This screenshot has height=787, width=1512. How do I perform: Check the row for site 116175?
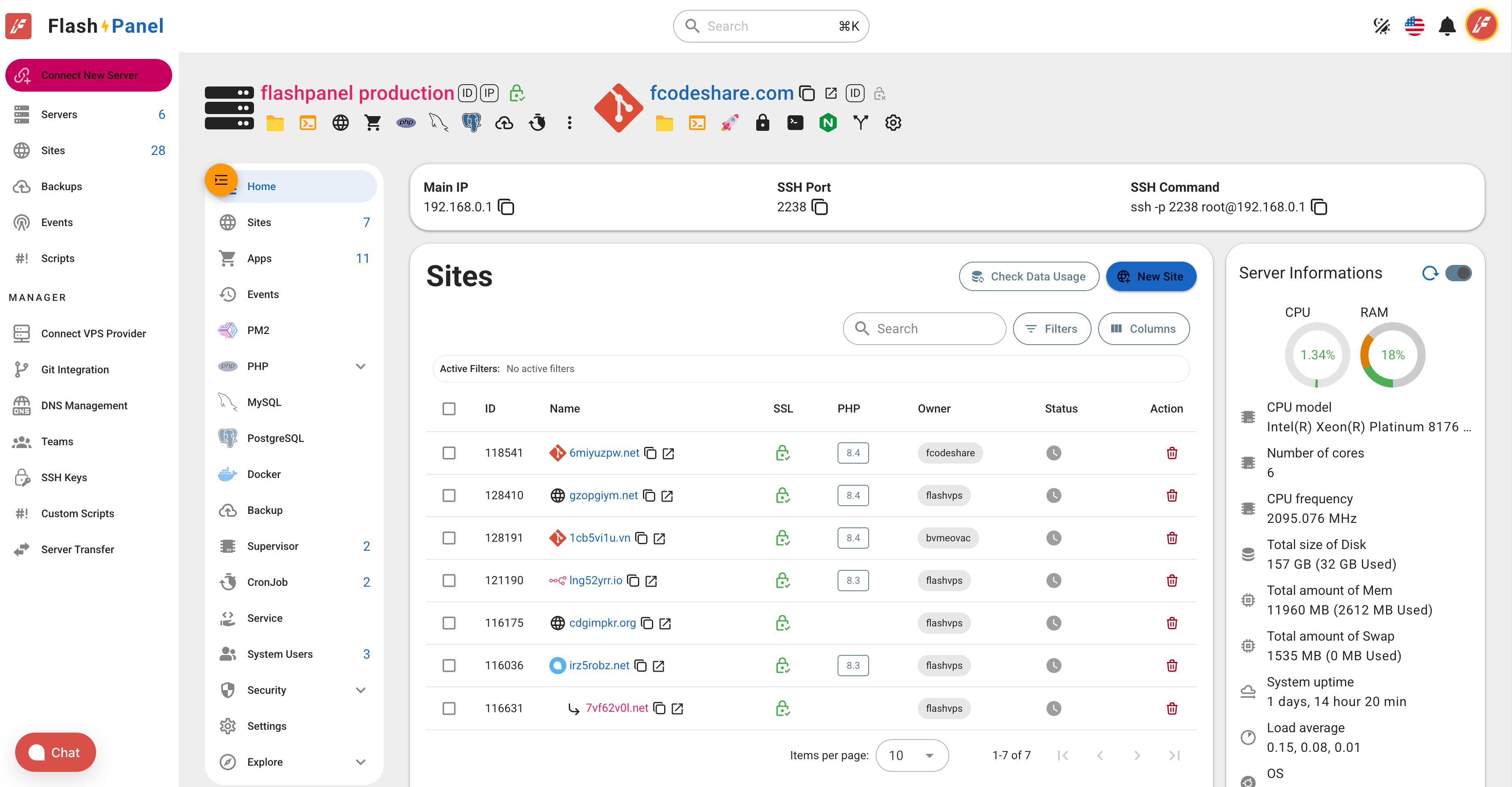coord(449,623)
